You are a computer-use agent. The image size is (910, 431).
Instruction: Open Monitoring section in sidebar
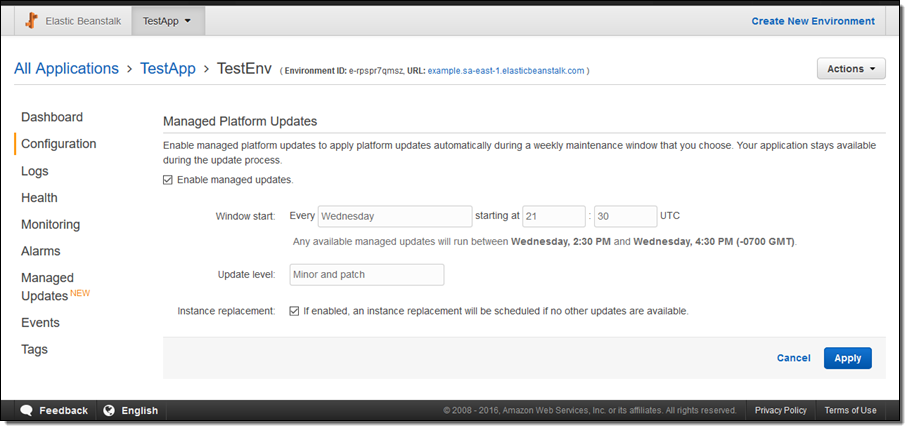click(x=50, y=225)
